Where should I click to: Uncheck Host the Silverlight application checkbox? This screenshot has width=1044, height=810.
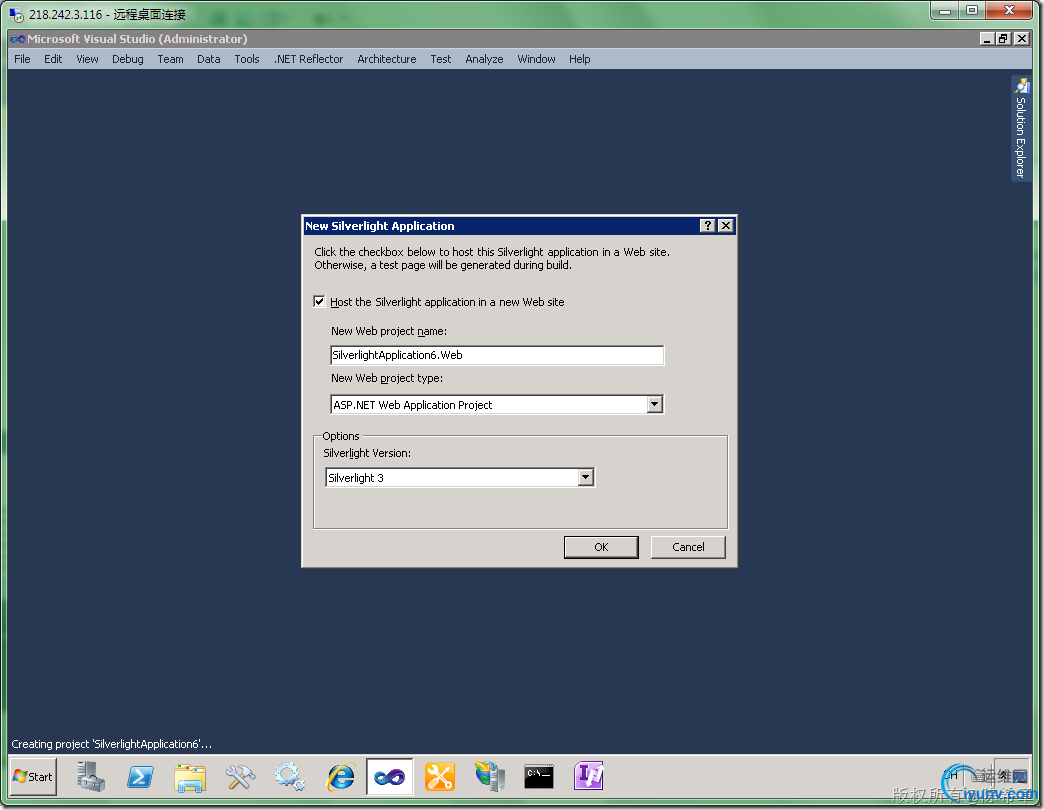320,302
